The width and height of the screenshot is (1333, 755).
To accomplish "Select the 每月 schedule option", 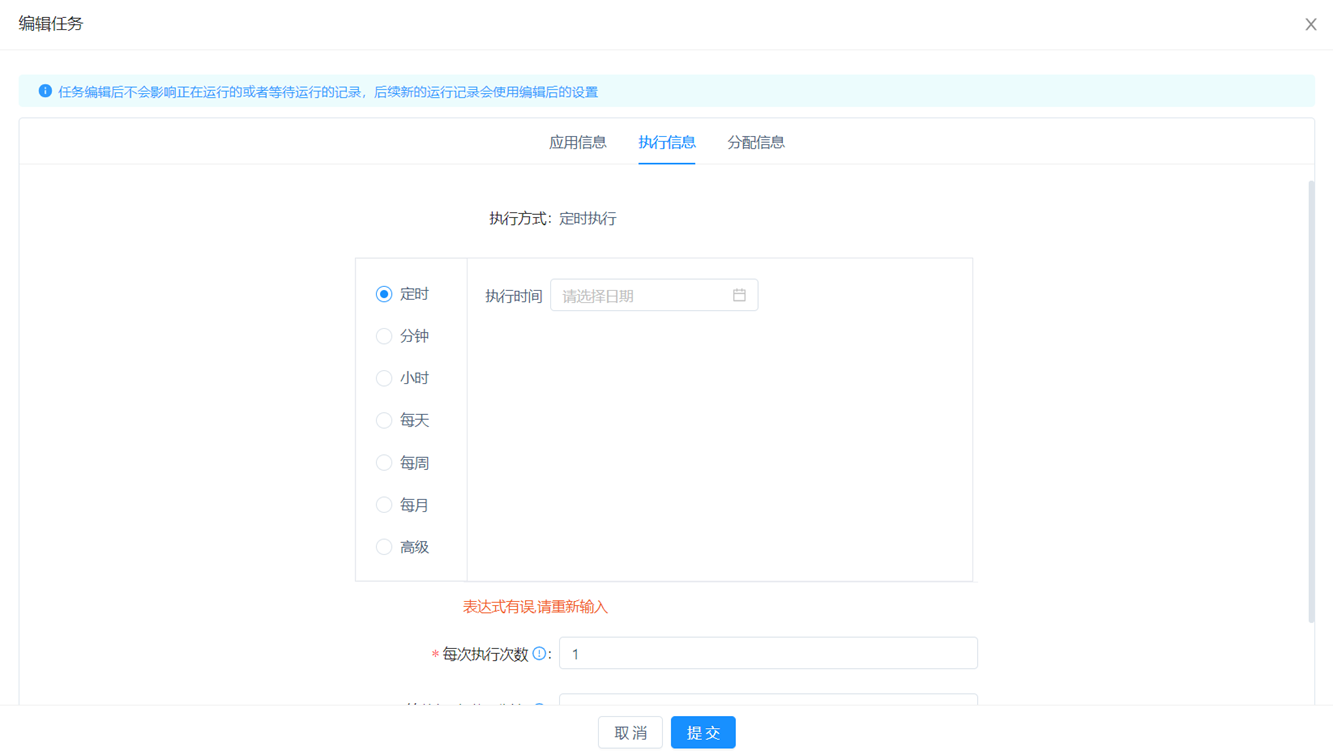I will click(x=384, y=505).
